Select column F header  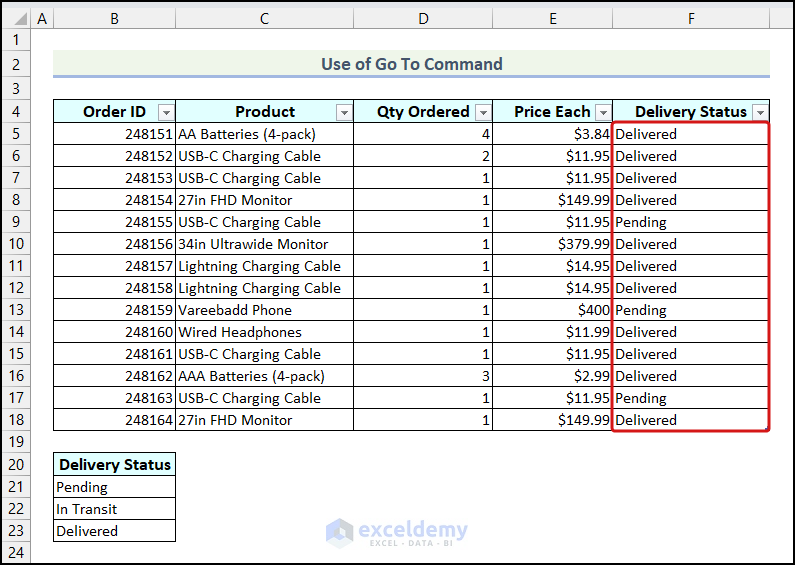pos(691,19)
